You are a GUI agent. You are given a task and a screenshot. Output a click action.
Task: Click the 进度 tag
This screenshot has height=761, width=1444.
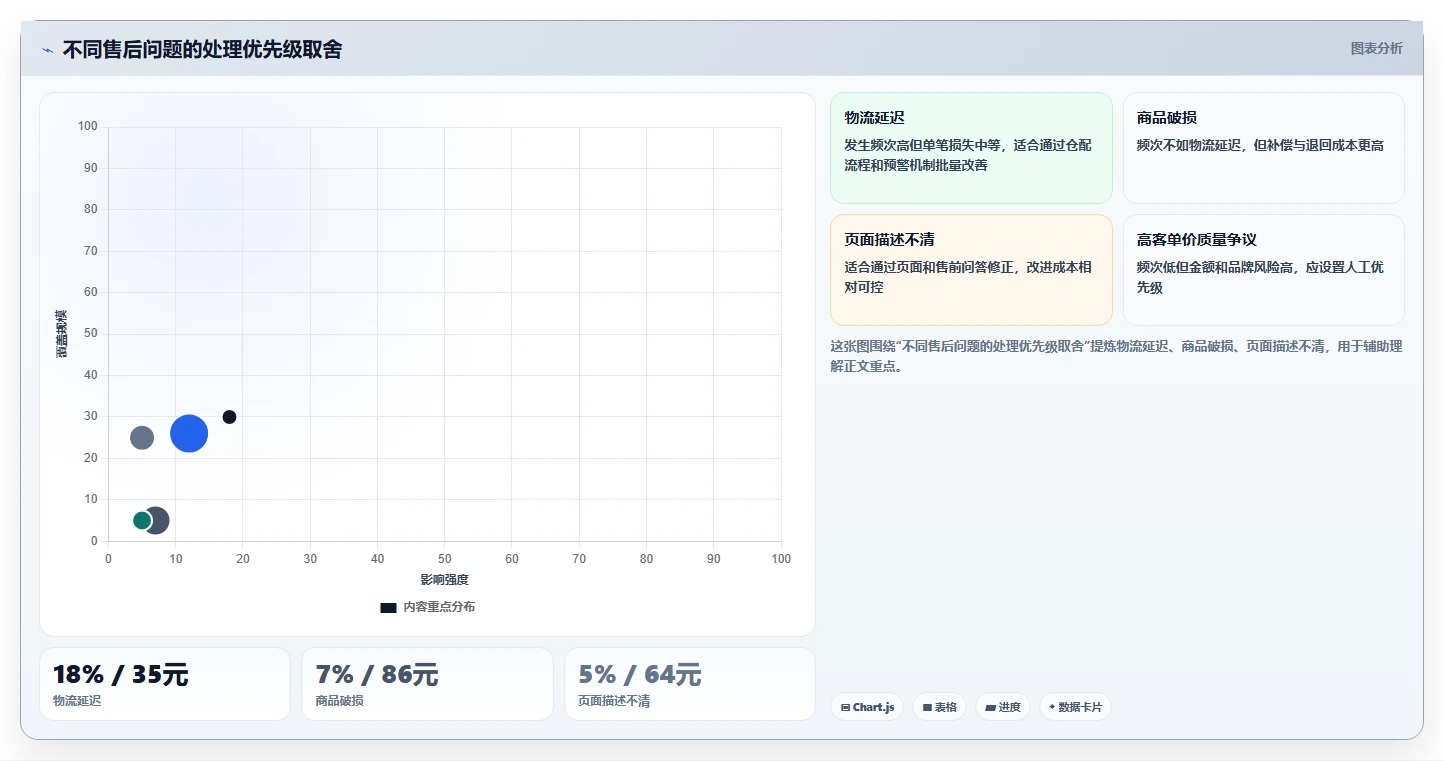1003,707
